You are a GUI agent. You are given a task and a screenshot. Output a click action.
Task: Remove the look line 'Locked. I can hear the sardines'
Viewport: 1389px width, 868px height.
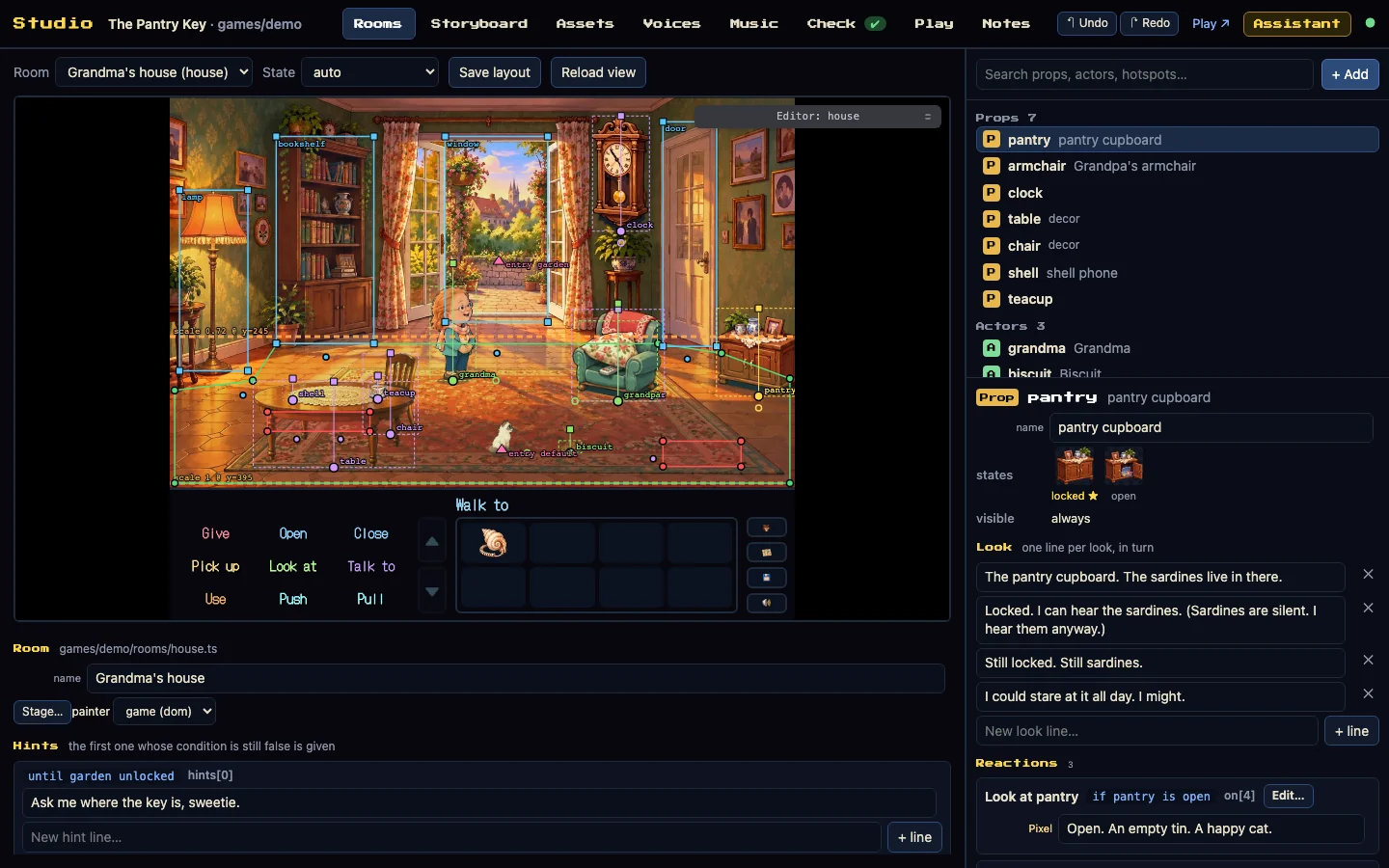[x=1368, y=609]
